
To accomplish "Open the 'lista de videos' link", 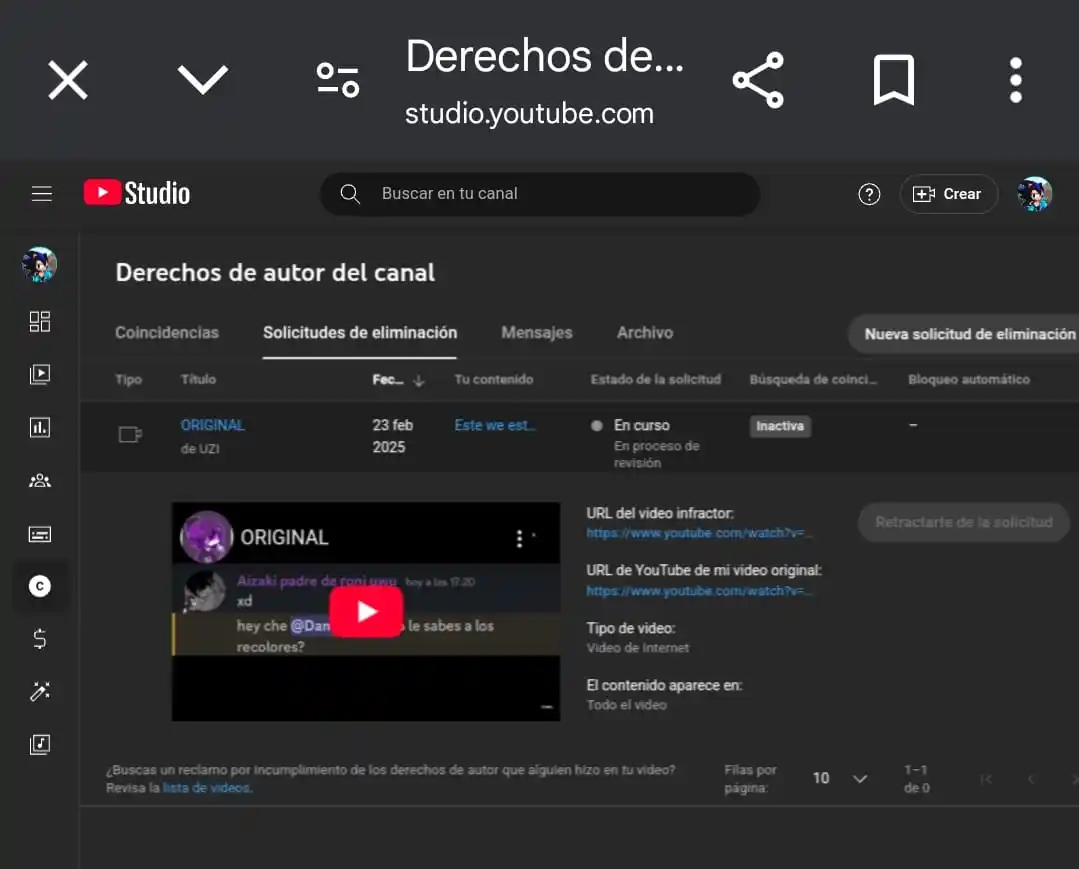I will [206, 788].
